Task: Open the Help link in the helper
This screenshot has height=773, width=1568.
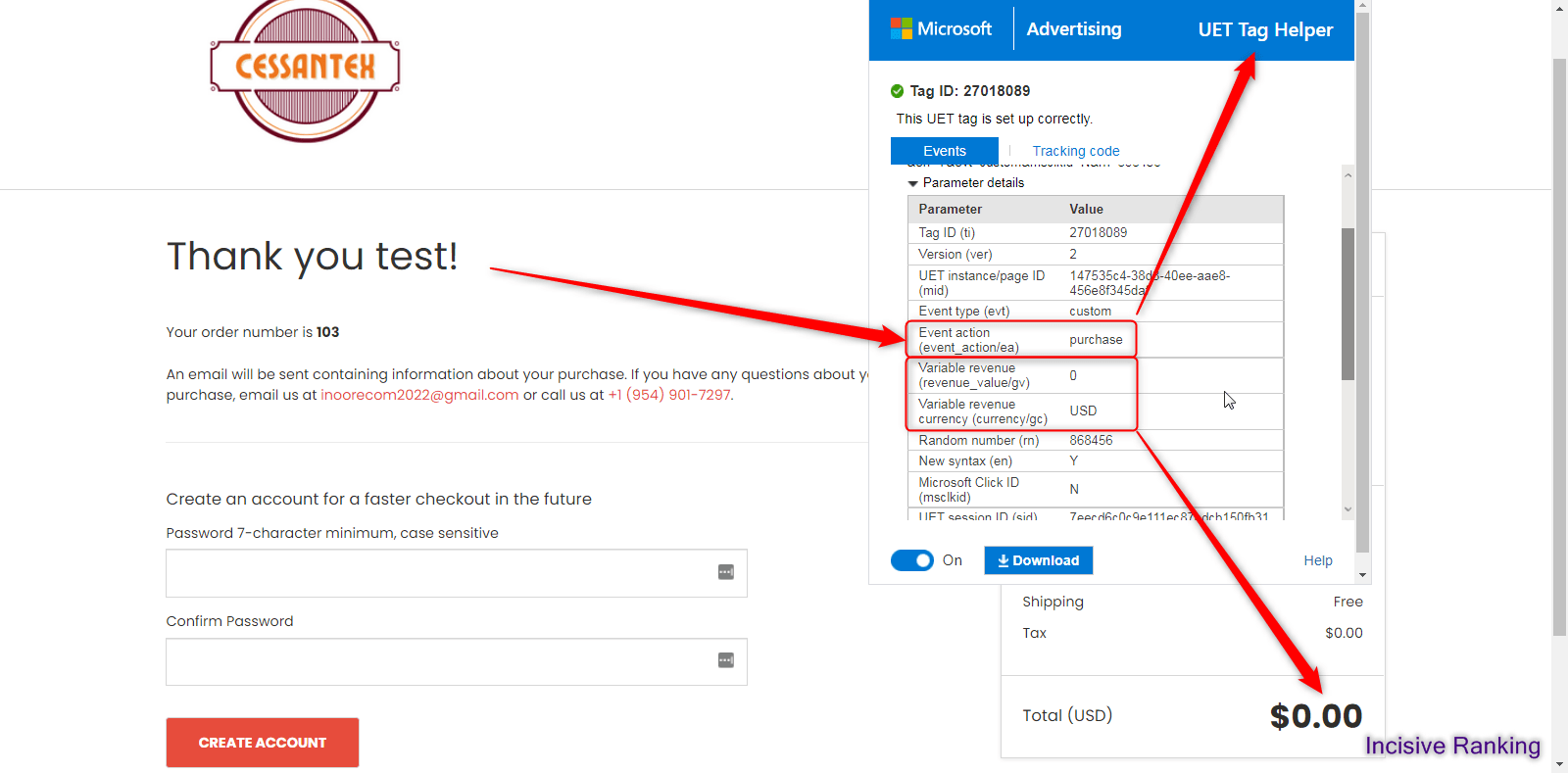Action: click(1317, 560)
